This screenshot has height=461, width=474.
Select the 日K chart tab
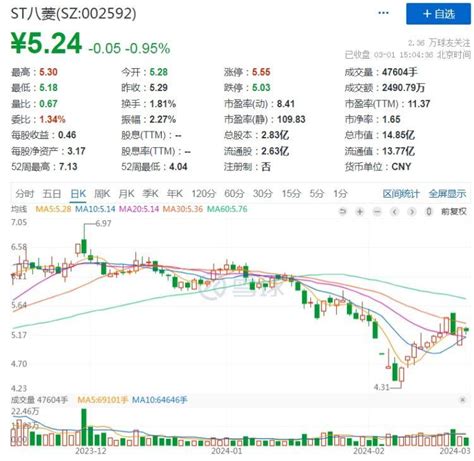click(78, 194)
